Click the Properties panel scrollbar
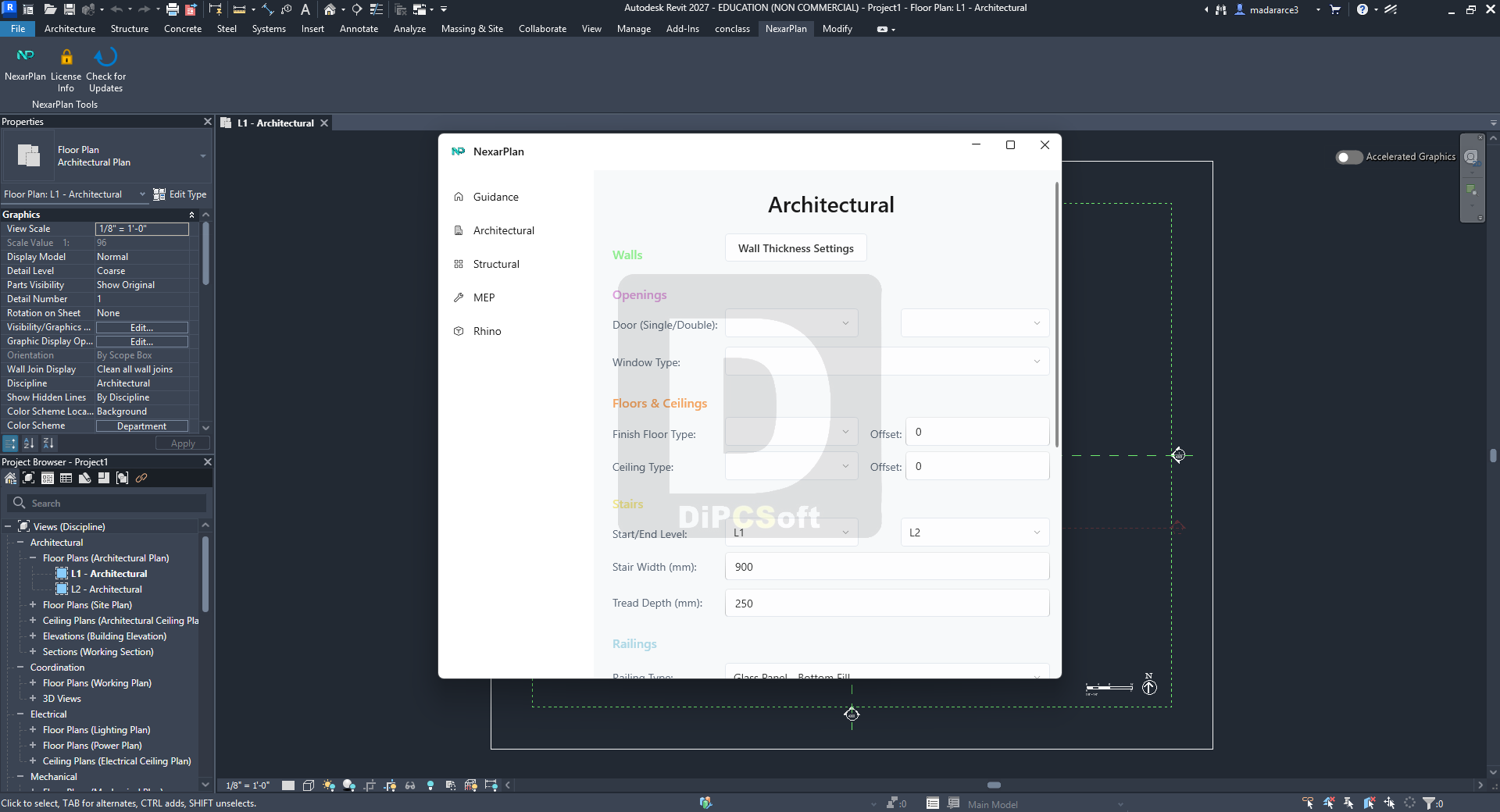The width and height of the screenshot is (1500, 812). click(x=205, y=253)
